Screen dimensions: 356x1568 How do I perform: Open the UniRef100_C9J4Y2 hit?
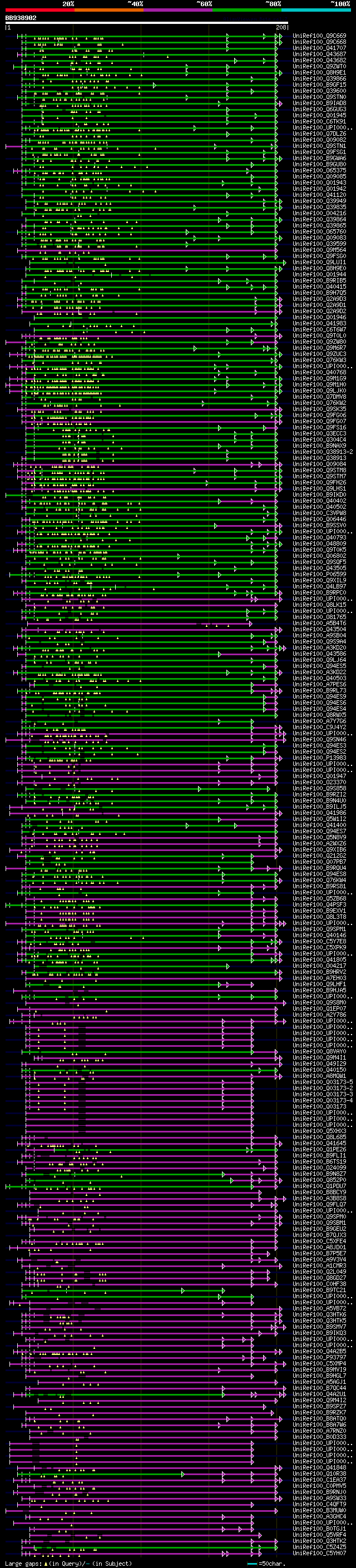point(319,728)
